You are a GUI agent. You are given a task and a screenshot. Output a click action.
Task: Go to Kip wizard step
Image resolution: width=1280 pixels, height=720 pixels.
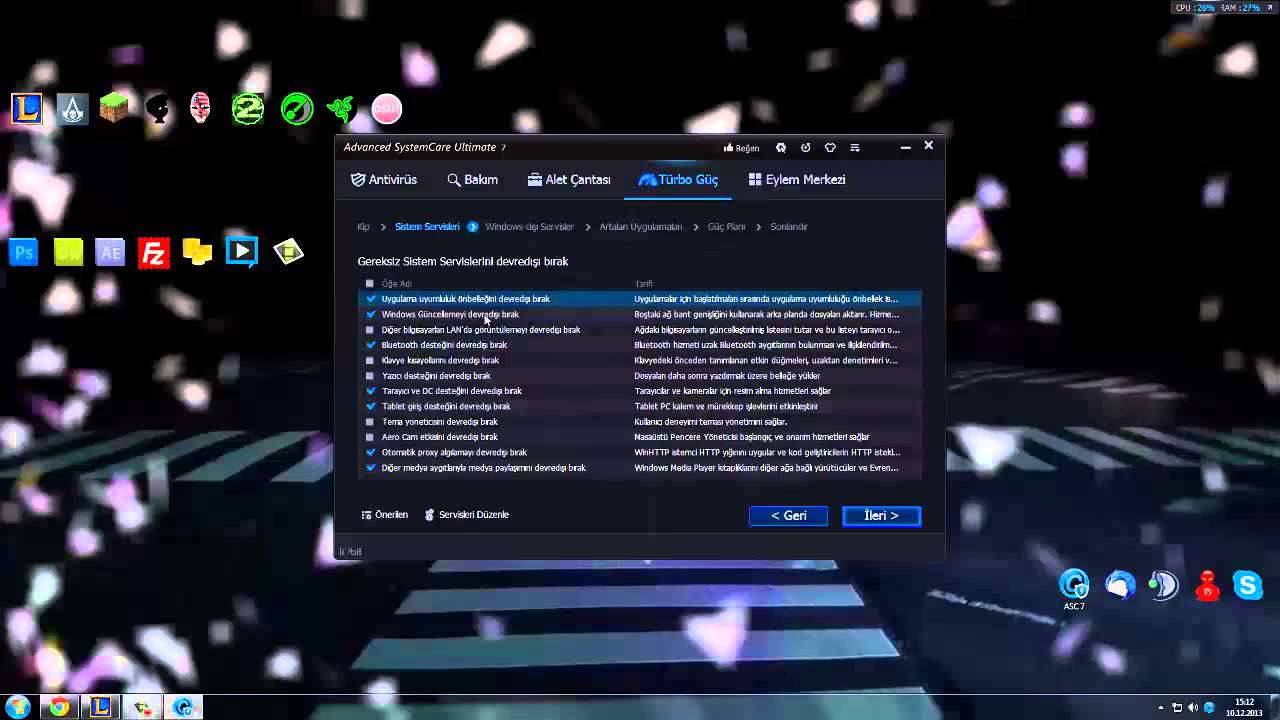363,227
